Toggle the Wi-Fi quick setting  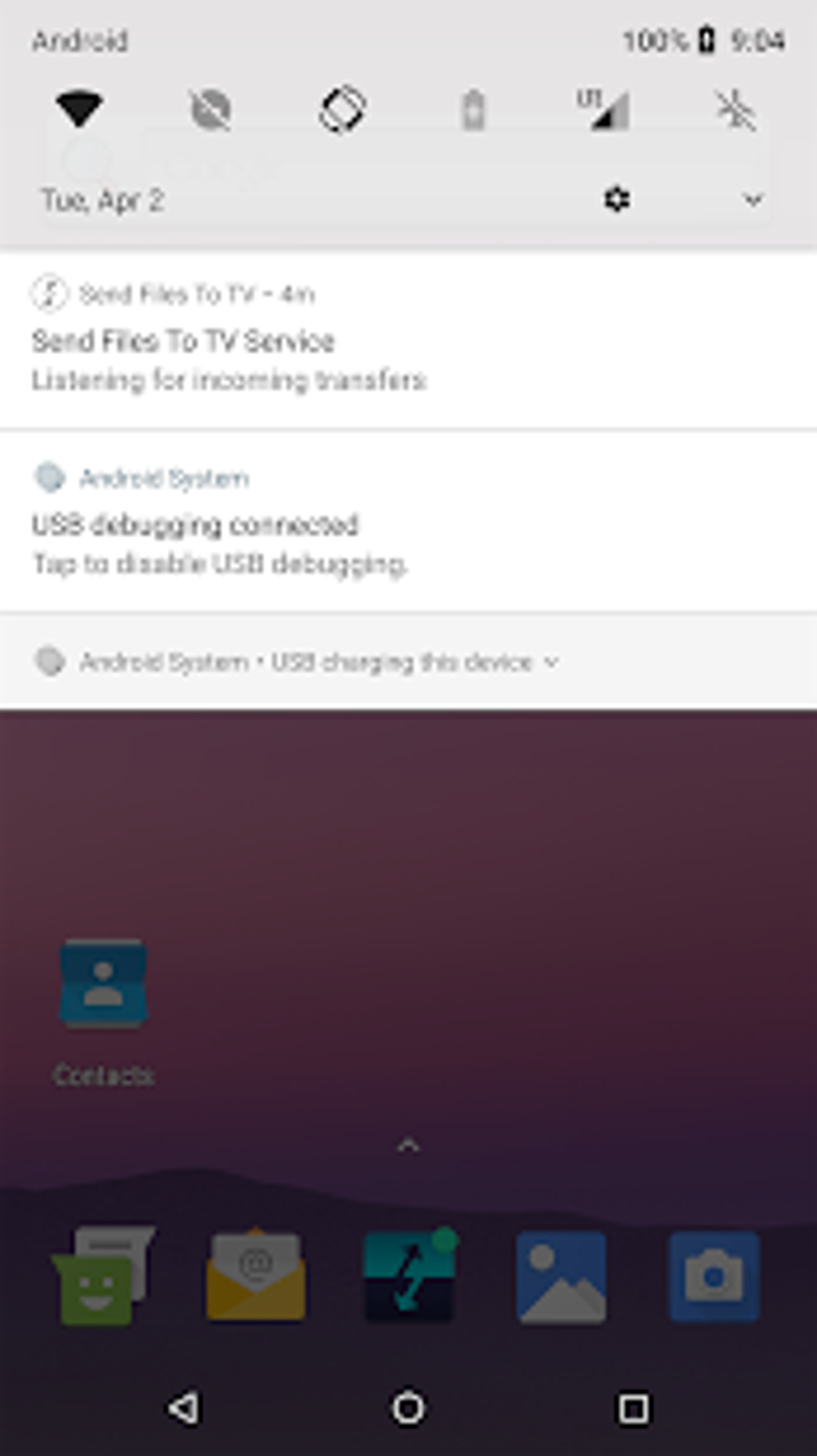tap(78, 109)
